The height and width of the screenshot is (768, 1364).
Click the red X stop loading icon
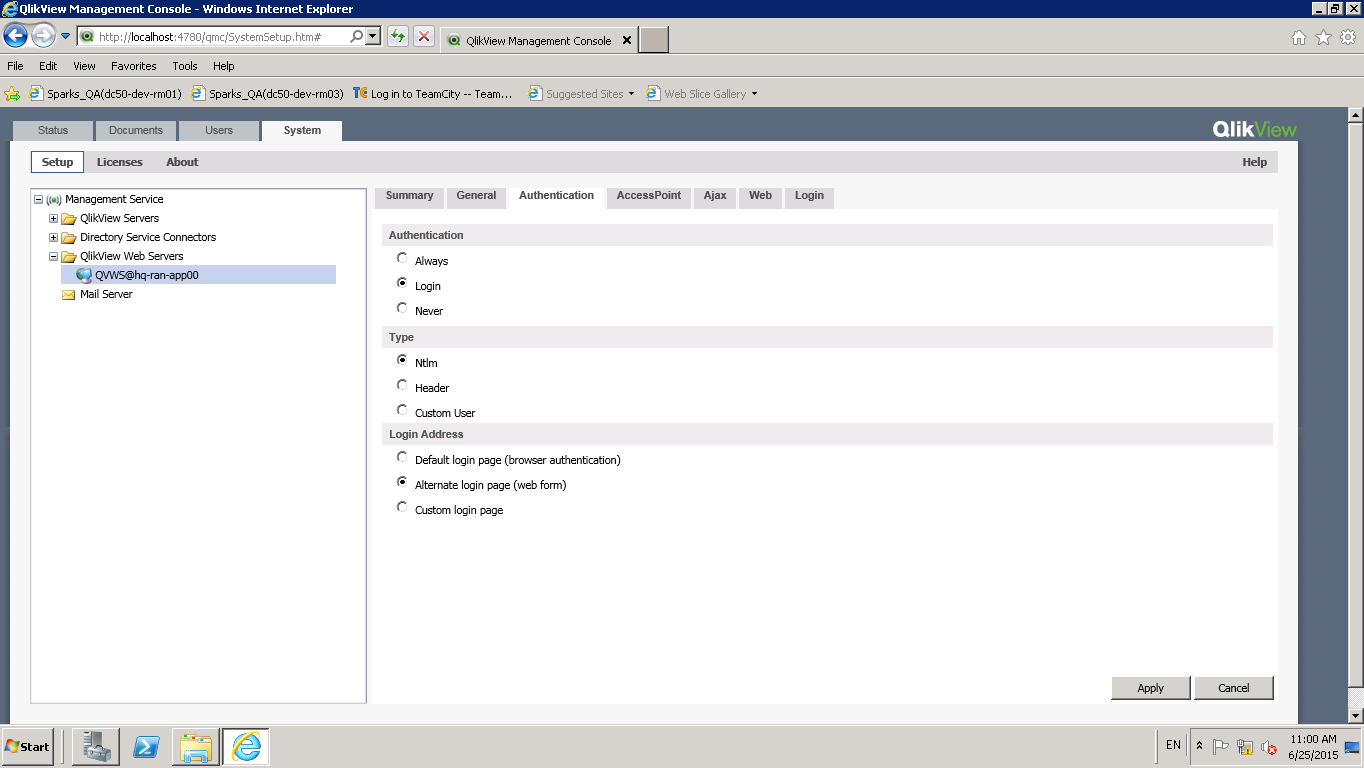click(424, 37)
